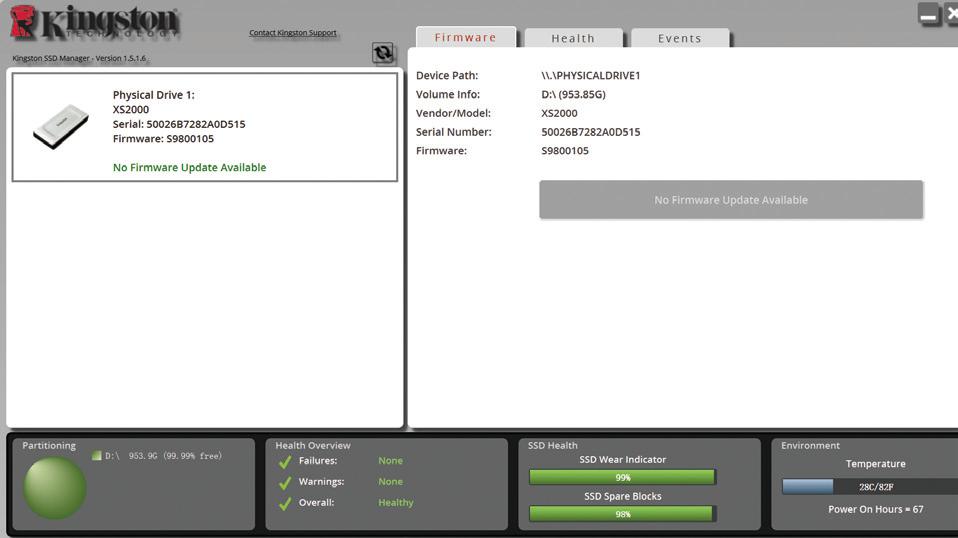Click the Serial Number label
The image size is (958, 538).
pyautogui.click(x=453, y=132)
